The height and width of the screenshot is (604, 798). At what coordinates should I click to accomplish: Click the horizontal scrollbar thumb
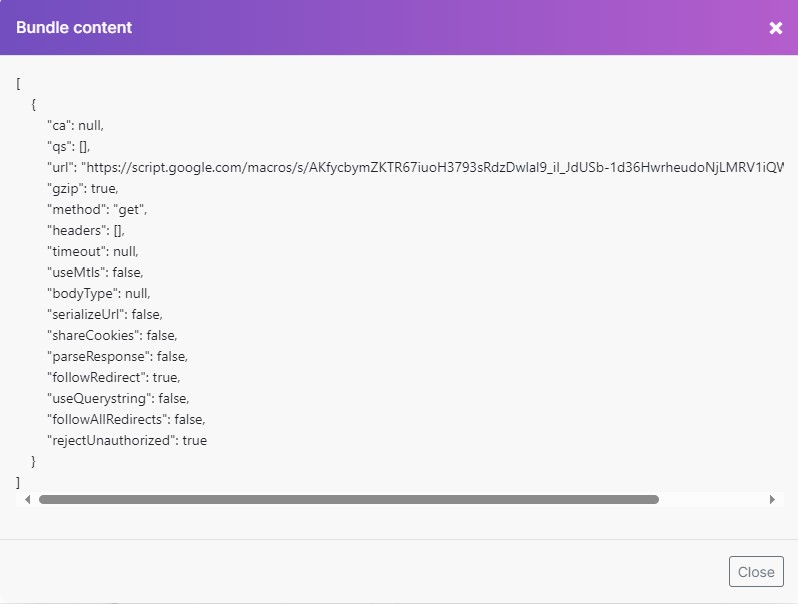(348, 499)
